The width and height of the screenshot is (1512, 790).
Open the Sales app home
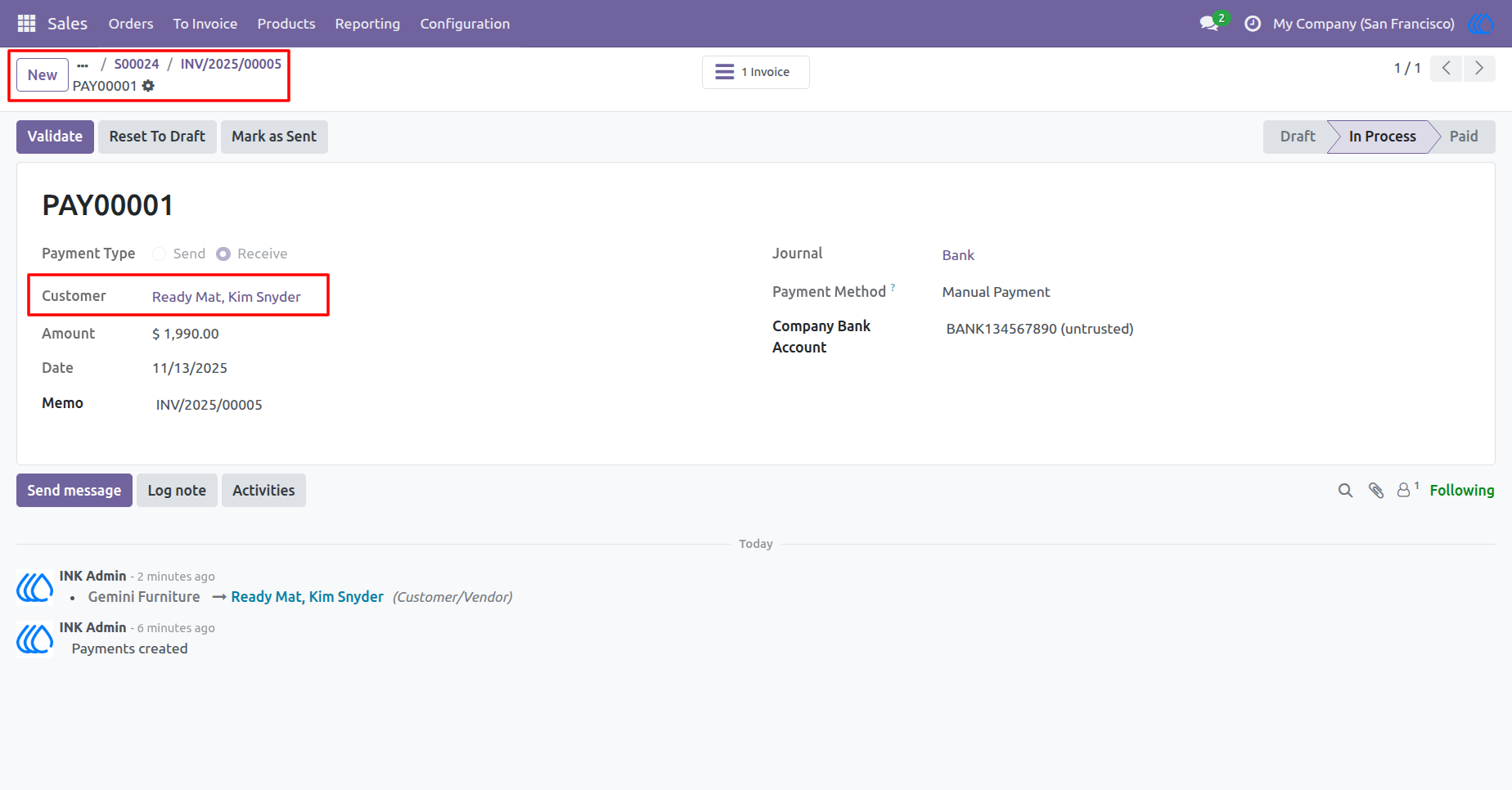tap(67, 24)
